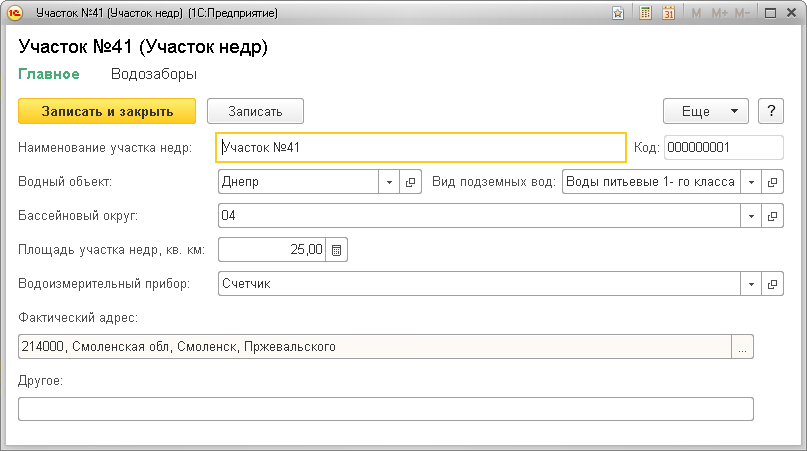Image resolution: width=807 pixels, height=451 pixels.
Task: Click the 1C logo in the title bar
Action: click(x=15, y=14)
